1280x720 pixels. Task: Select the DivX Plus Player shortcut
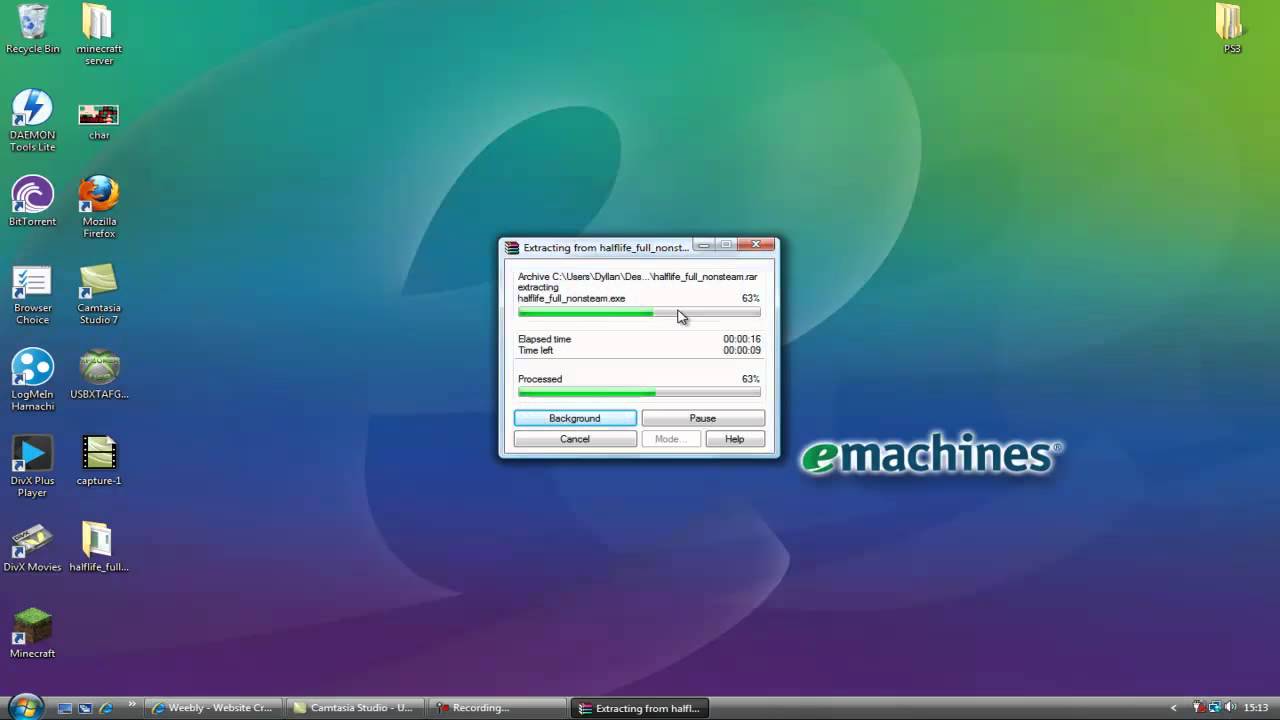click(32, 466)
